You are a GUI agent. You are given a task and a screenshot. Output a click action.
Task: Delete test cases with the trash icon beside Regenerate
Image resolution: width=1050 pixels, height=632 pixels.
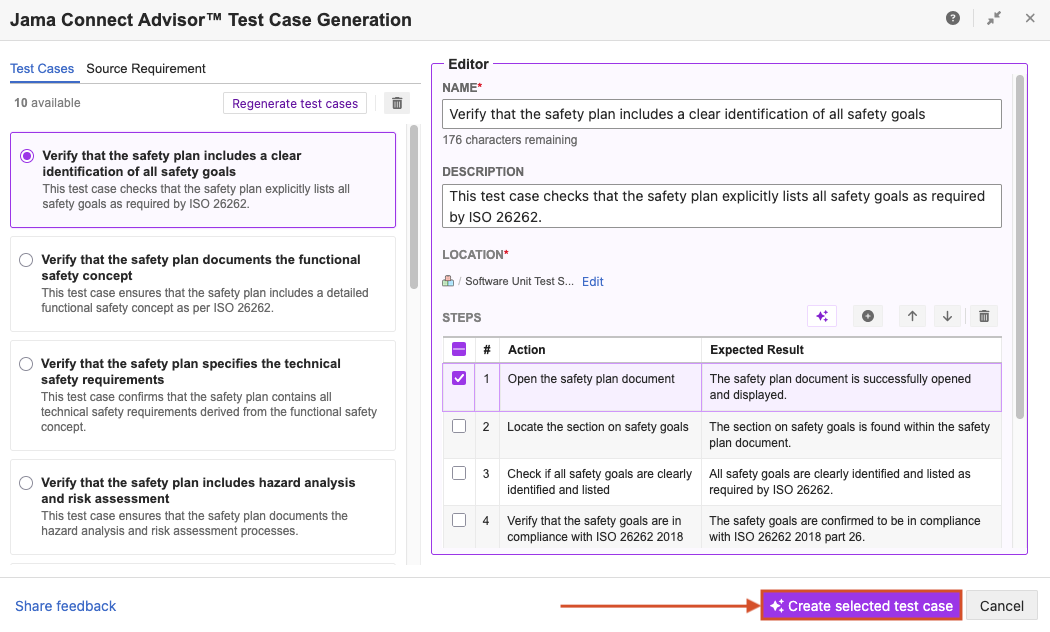click(x=397, y=103)
